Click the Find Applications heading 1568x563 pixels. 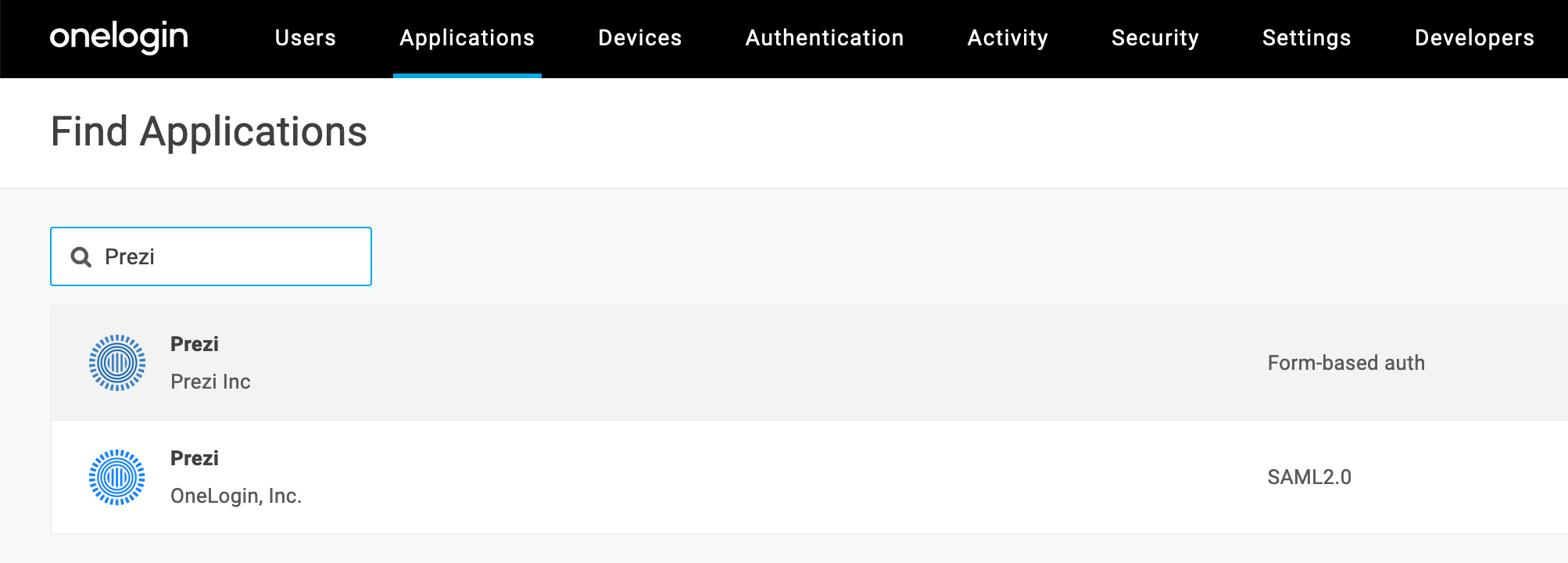point(209,131)
